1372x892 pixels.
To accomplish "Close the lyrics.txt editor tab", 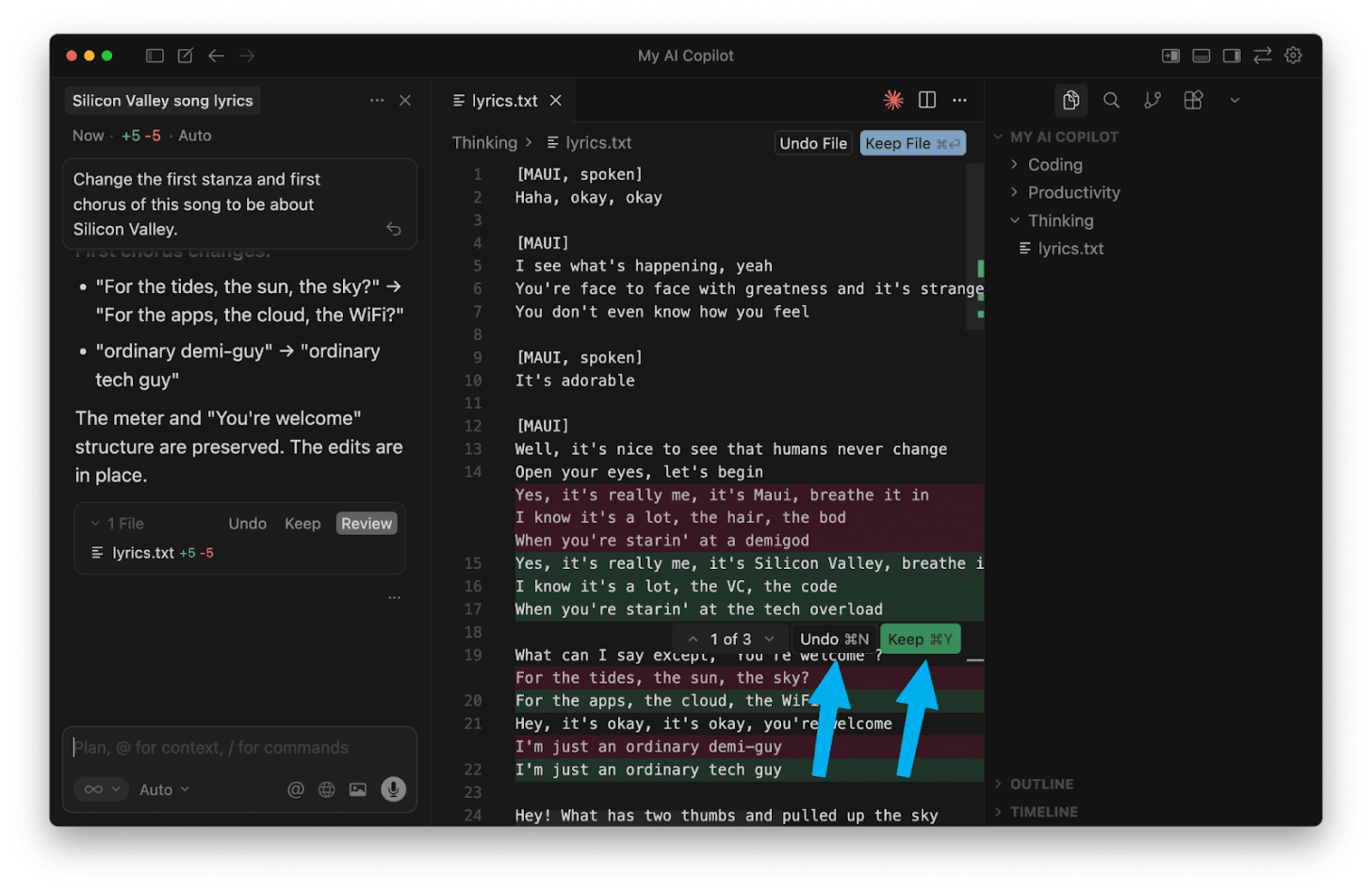I will tap(556, 100).
